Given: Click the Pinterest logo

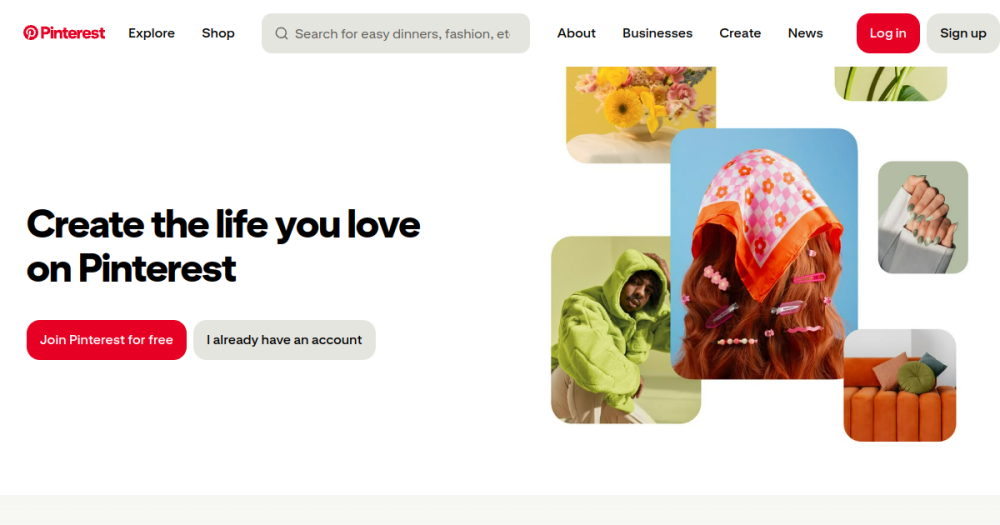Looking at the screenshot, I should tap(64, 33).
